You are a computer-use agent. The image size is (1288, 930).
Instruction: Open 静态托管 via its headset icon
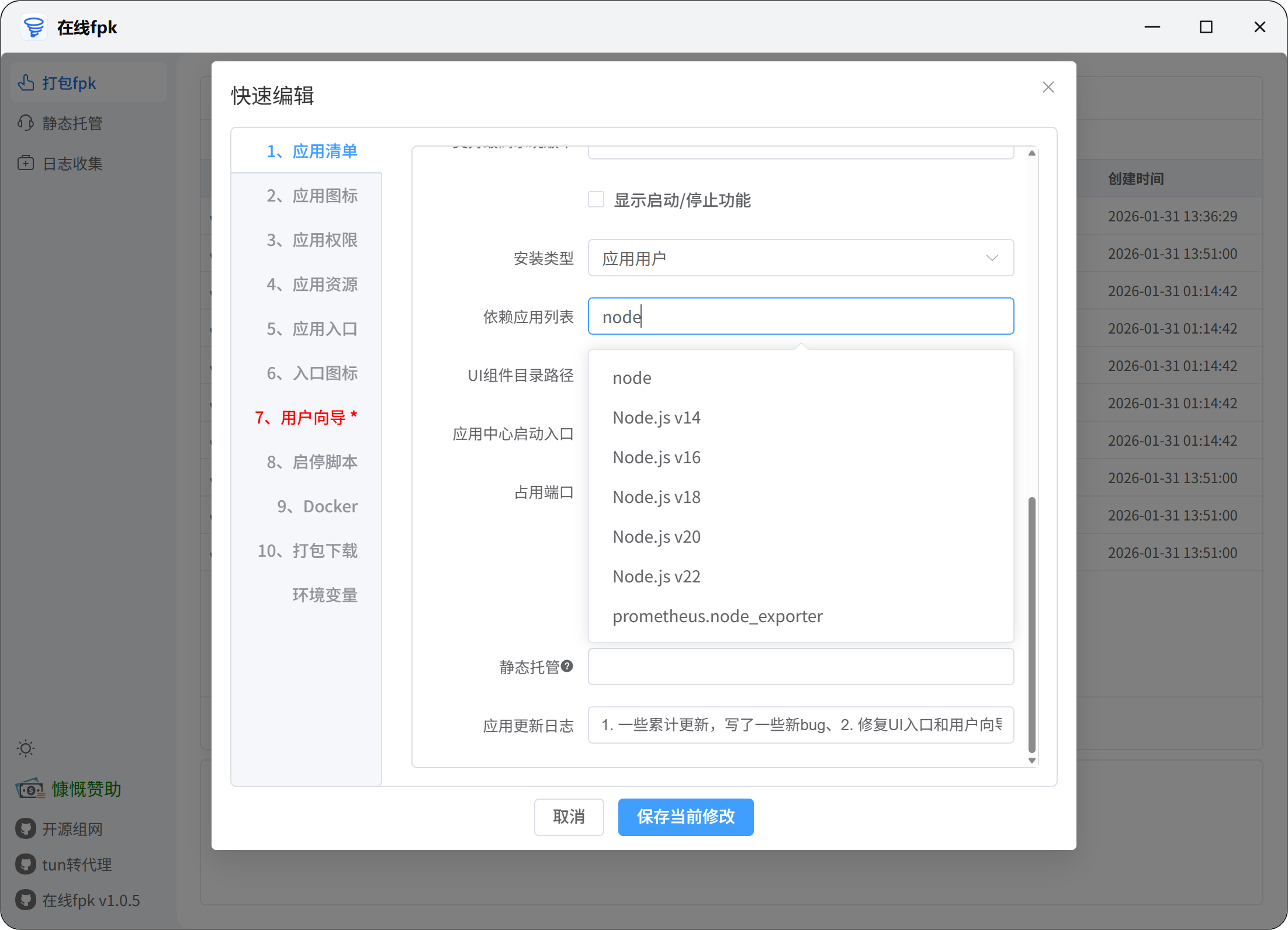tap(25, 123)
